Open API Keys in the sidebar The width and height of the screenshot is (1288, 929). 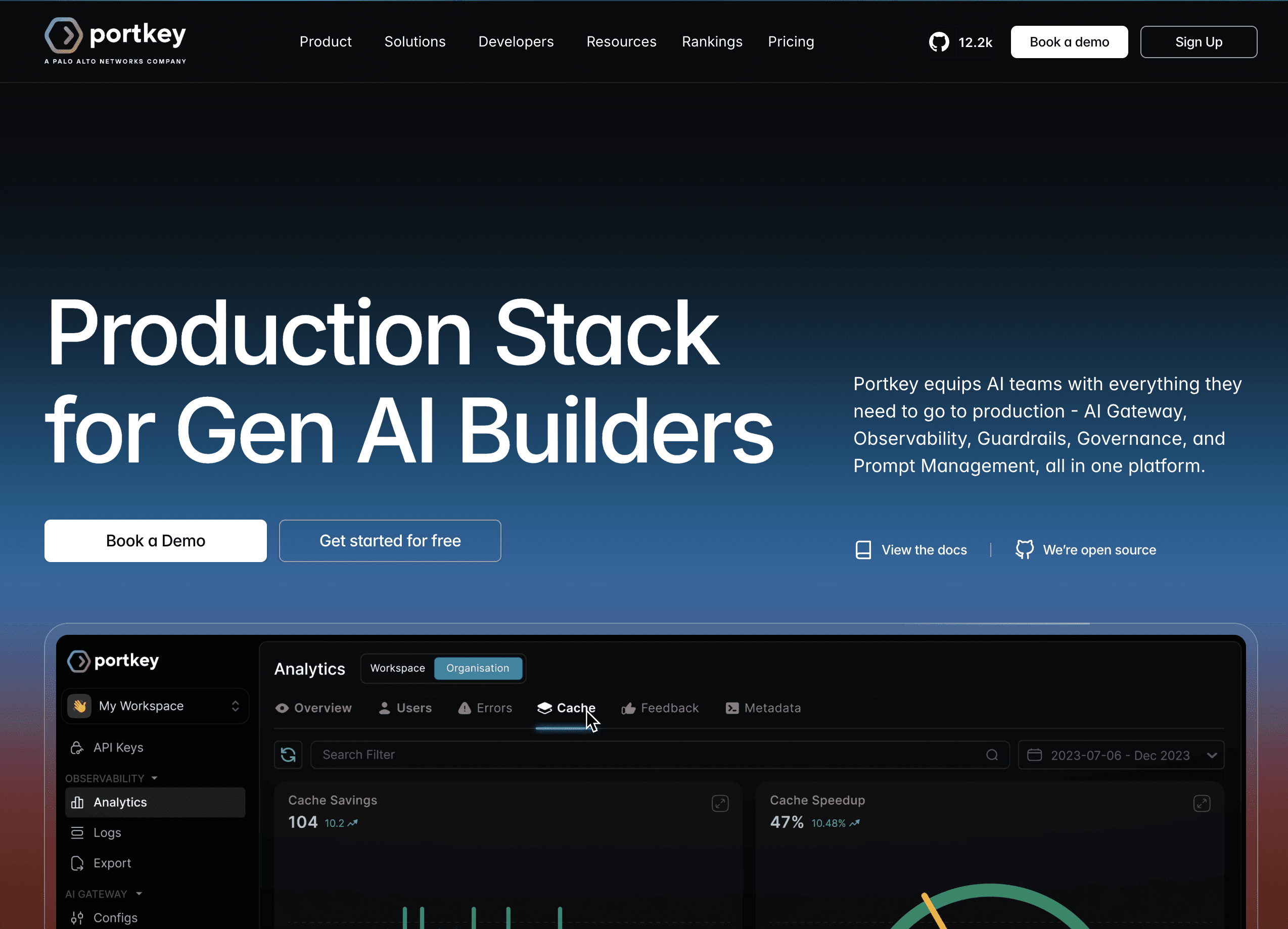[x=155, y=748]
